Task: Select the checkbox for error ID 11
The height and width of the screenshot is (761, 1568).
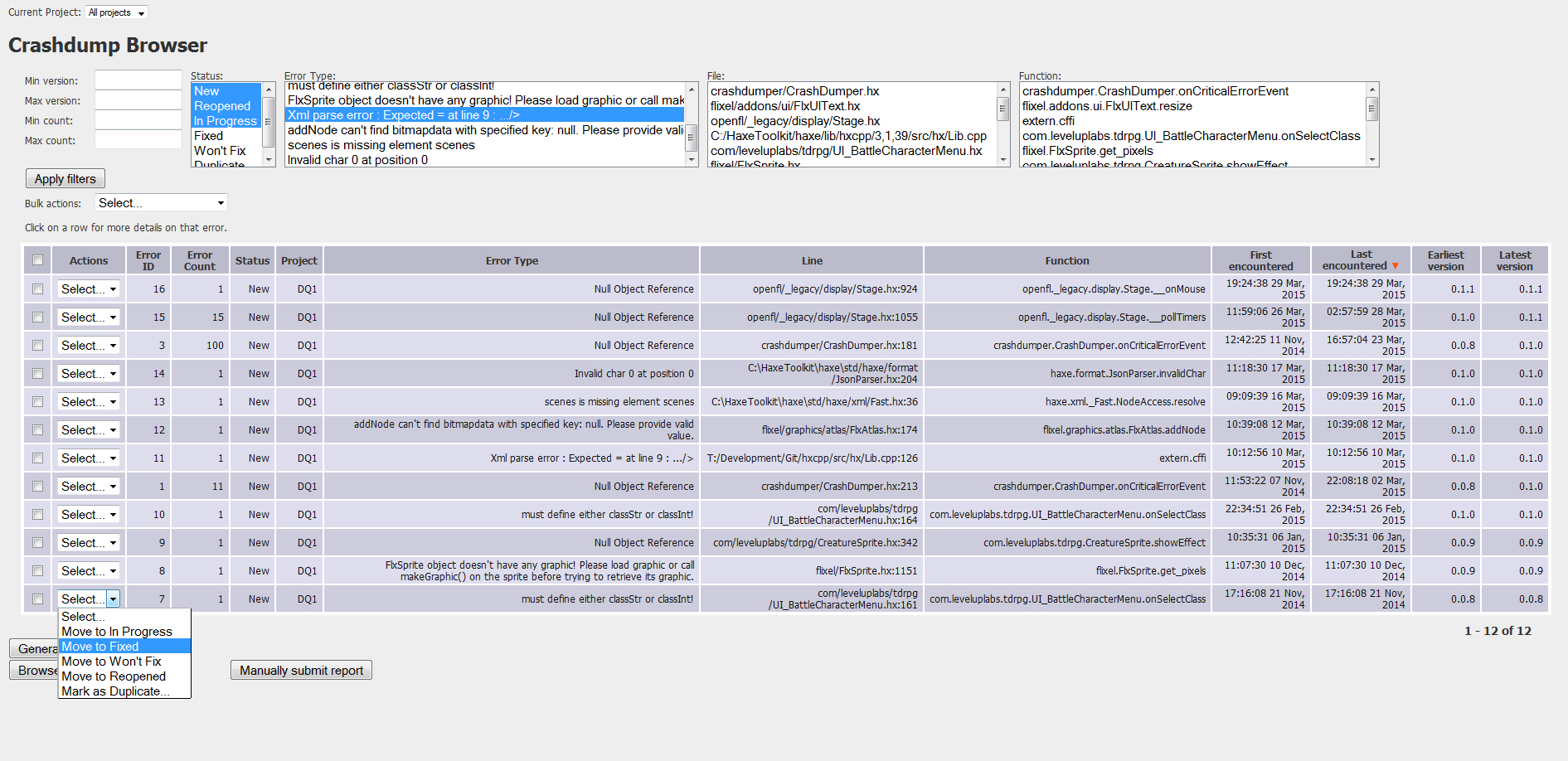Action: coord(37,458)
